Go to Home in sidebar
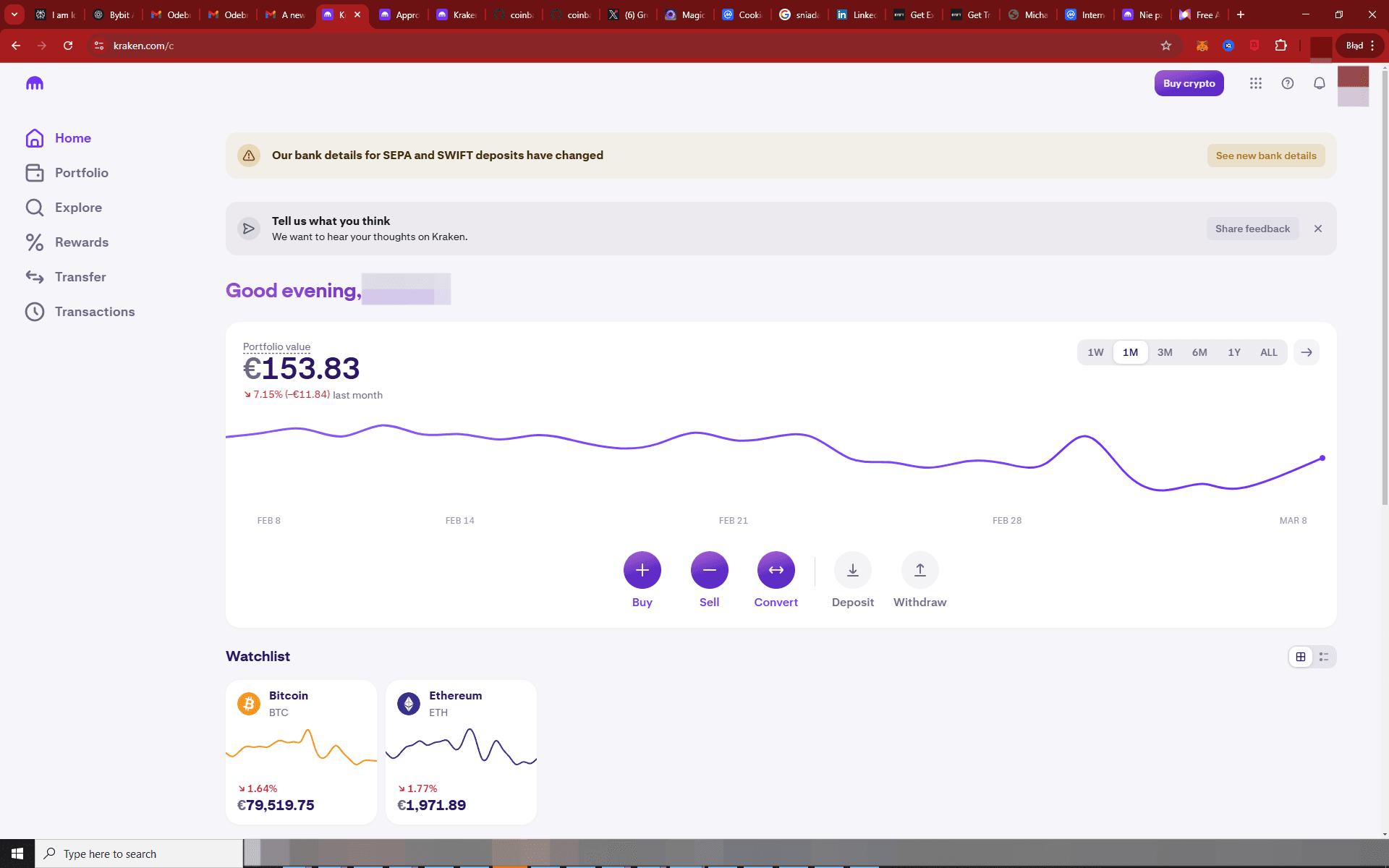 [x=59, y=138]
